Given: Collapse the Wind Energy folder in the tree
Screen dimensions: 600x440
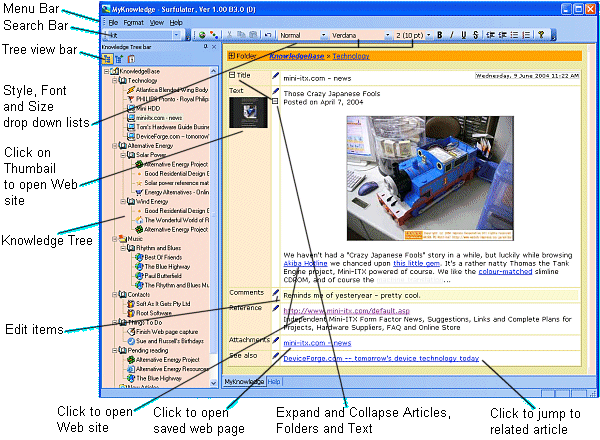Looking at the screenshot, I should pyautogui.click(x=123, y=202).
